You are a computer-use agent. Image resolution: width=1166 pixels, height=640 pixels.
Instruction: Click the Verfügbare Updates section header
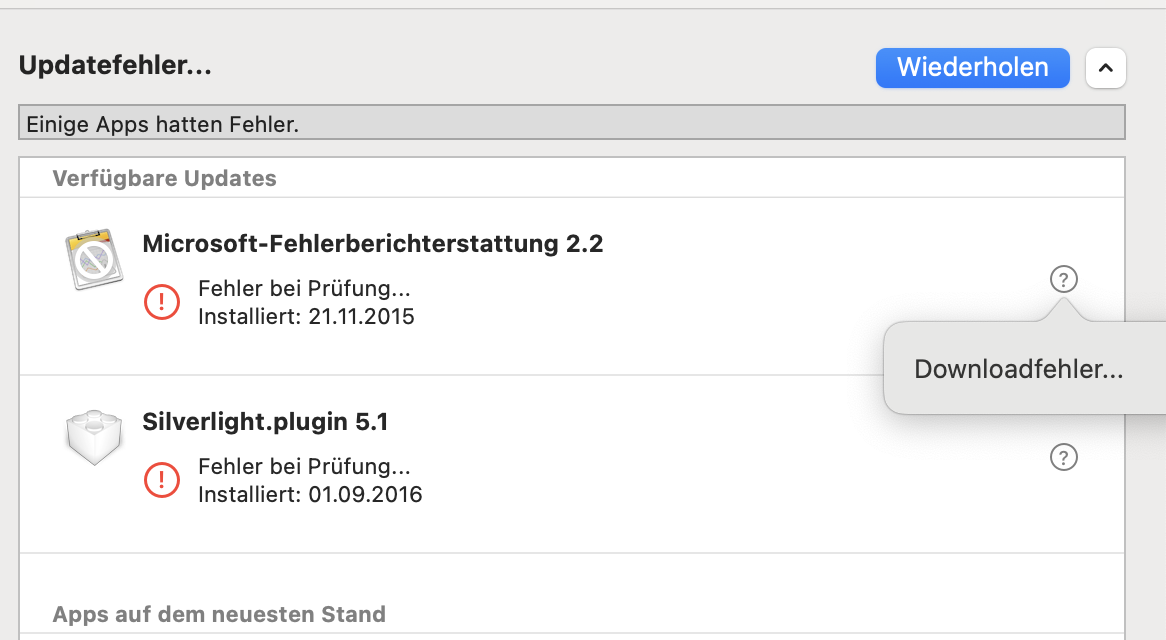(164, 179)
